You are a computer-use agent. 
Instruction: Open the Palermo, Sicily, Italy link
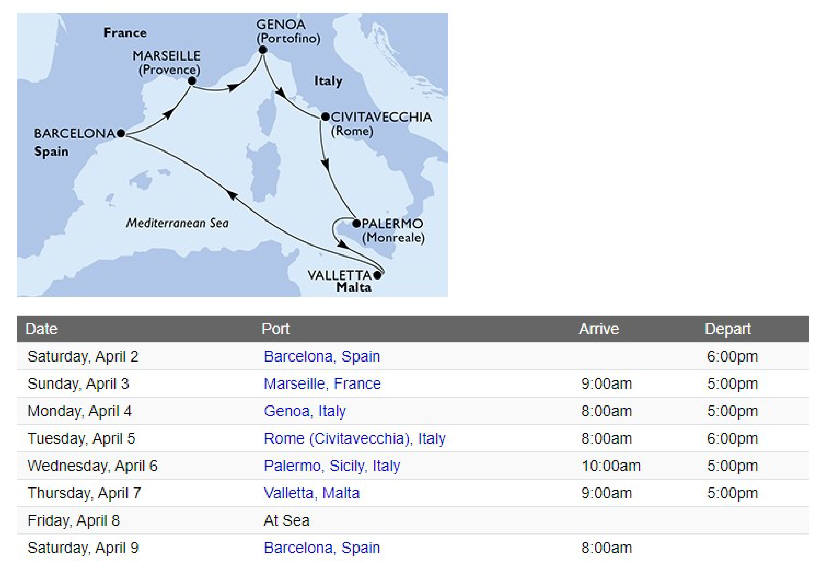[332, 466]
